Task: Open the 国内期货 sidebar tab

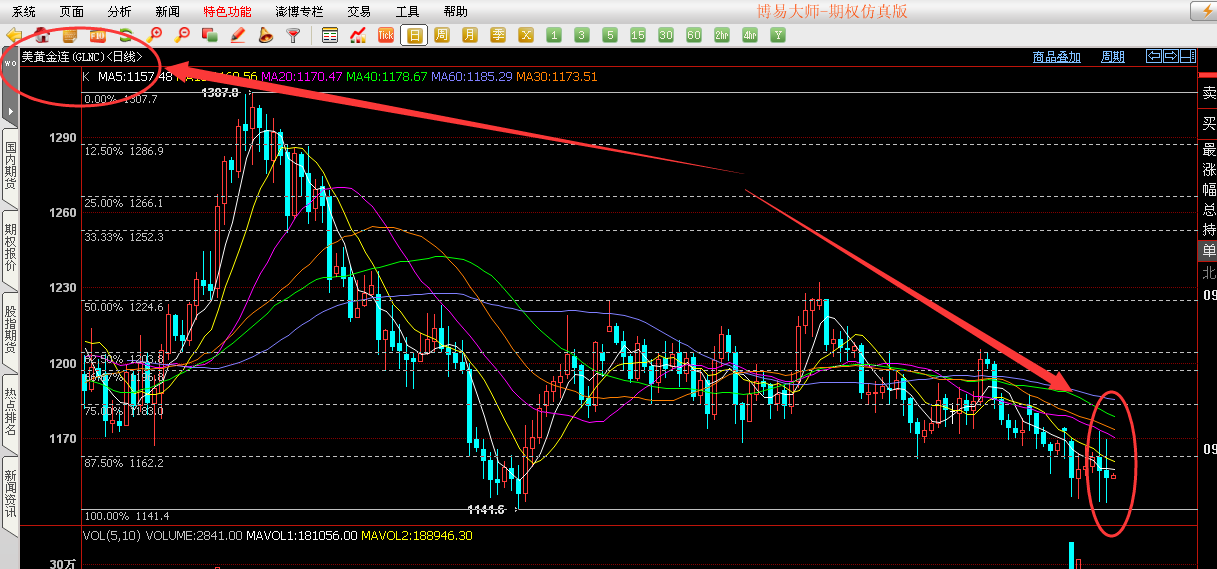Action: point(10,167)
